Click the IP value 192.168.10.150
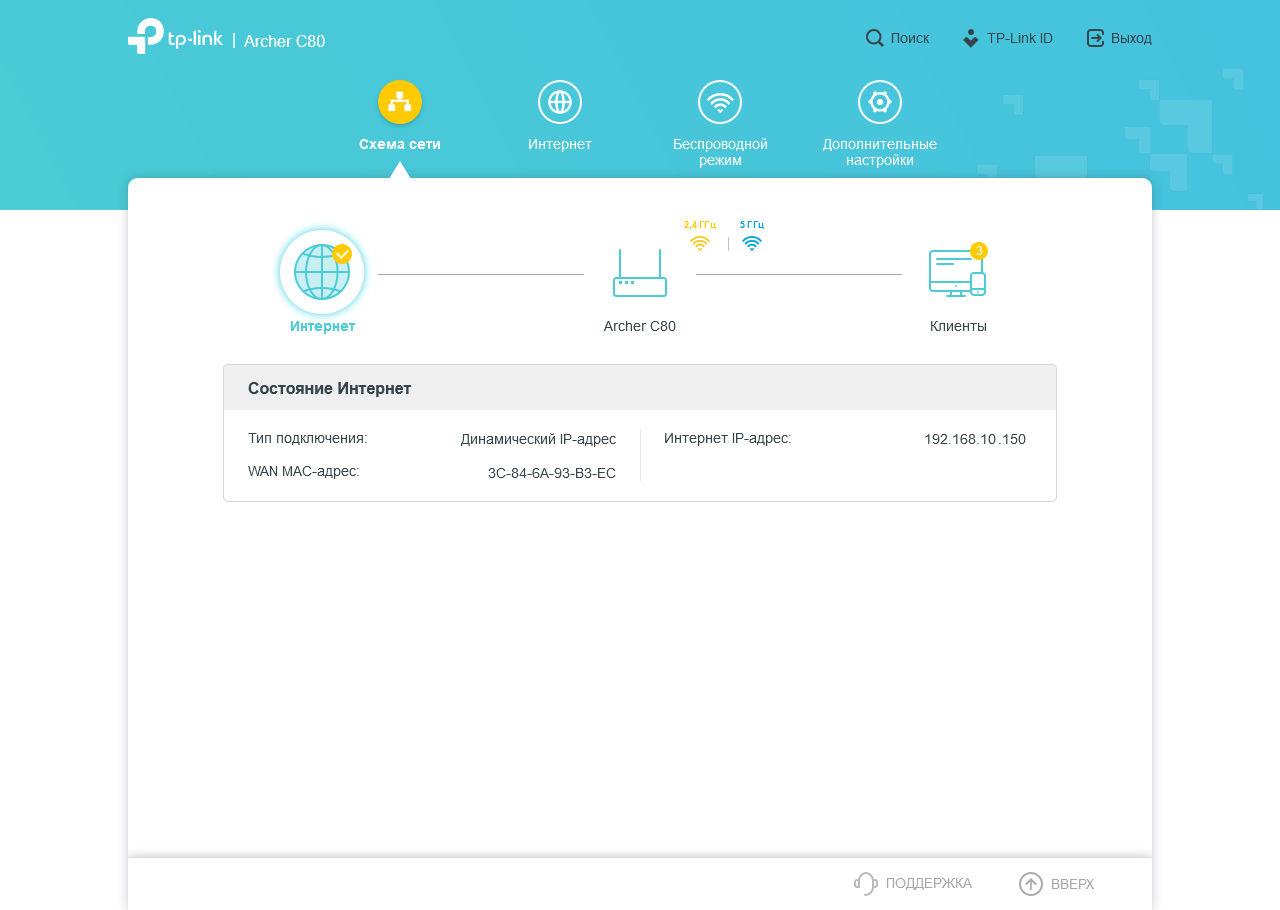Image resolution: width=1280 pixels, height=910 pixels. tap(975, 439)
